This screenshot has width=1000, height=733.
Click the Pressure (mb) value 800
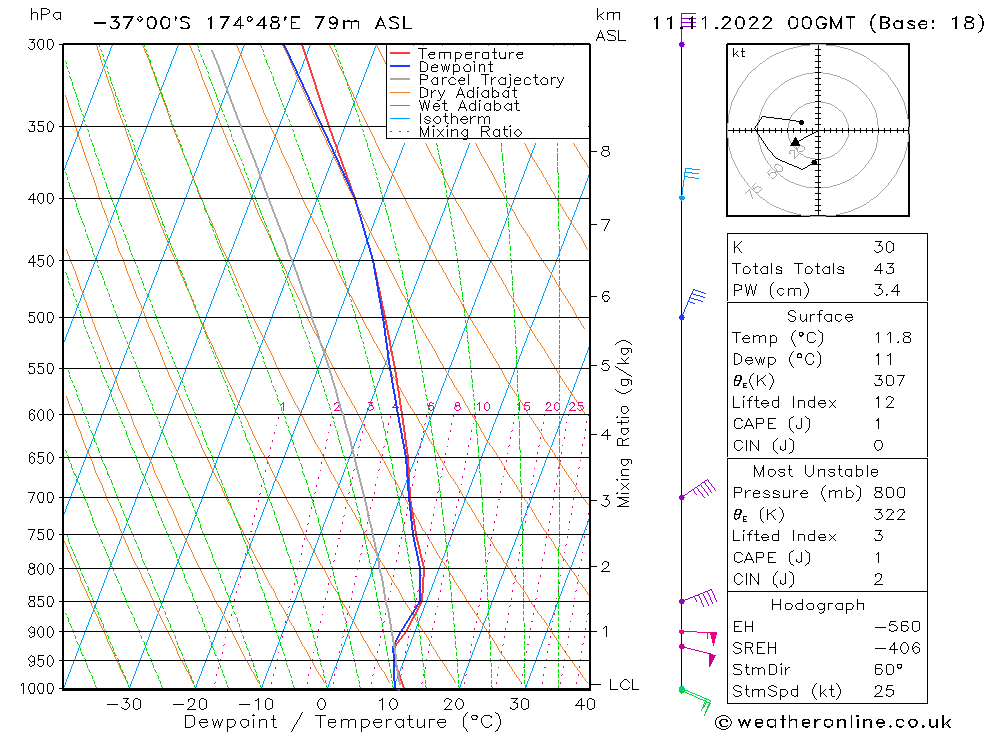pos(890,492)
